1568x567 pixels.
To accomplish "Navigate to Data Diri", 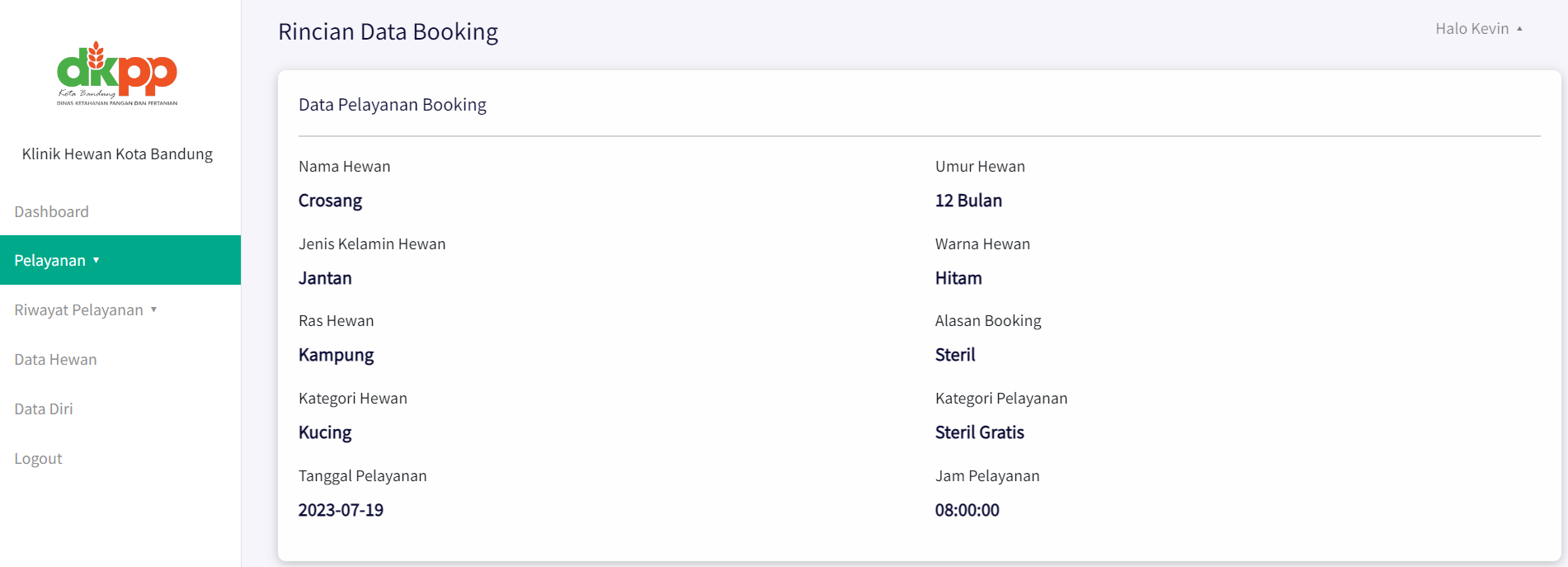I will pos(44,409).
